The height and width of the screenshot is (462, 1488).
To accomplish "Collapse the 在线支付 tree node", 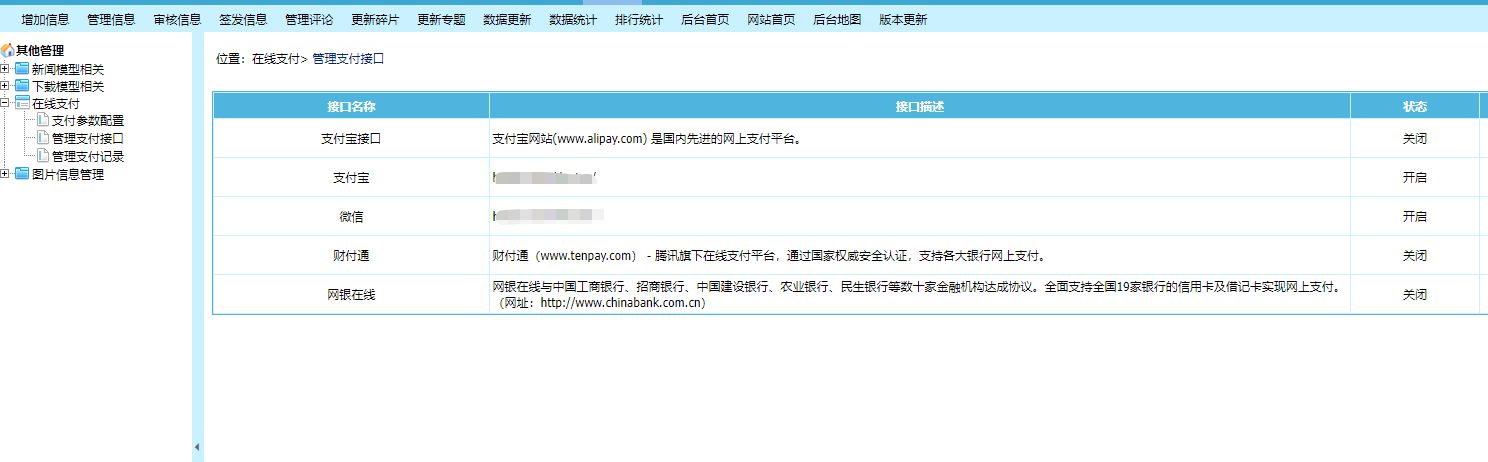I will click(5, 103).
